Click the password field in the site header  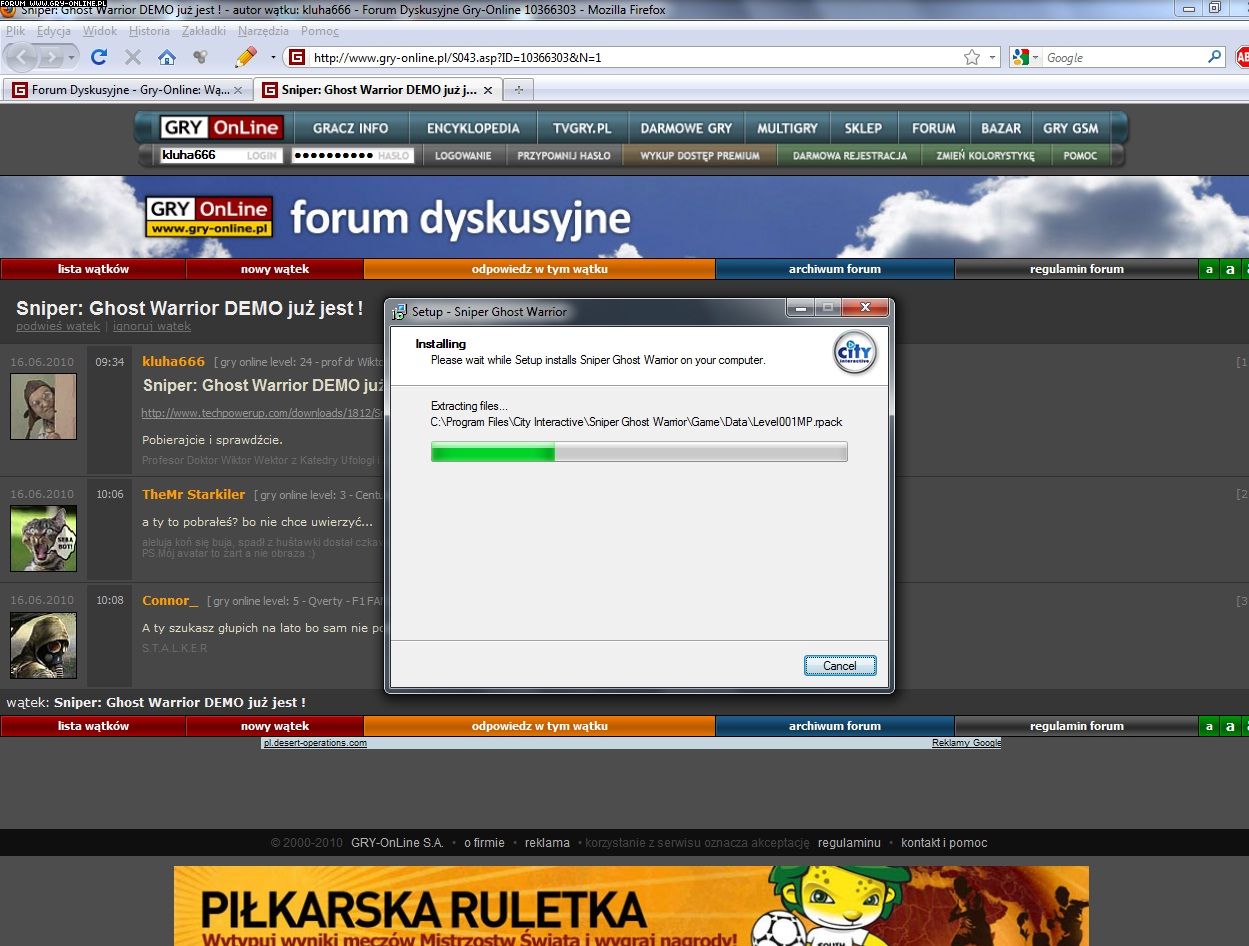click(352, 156)
